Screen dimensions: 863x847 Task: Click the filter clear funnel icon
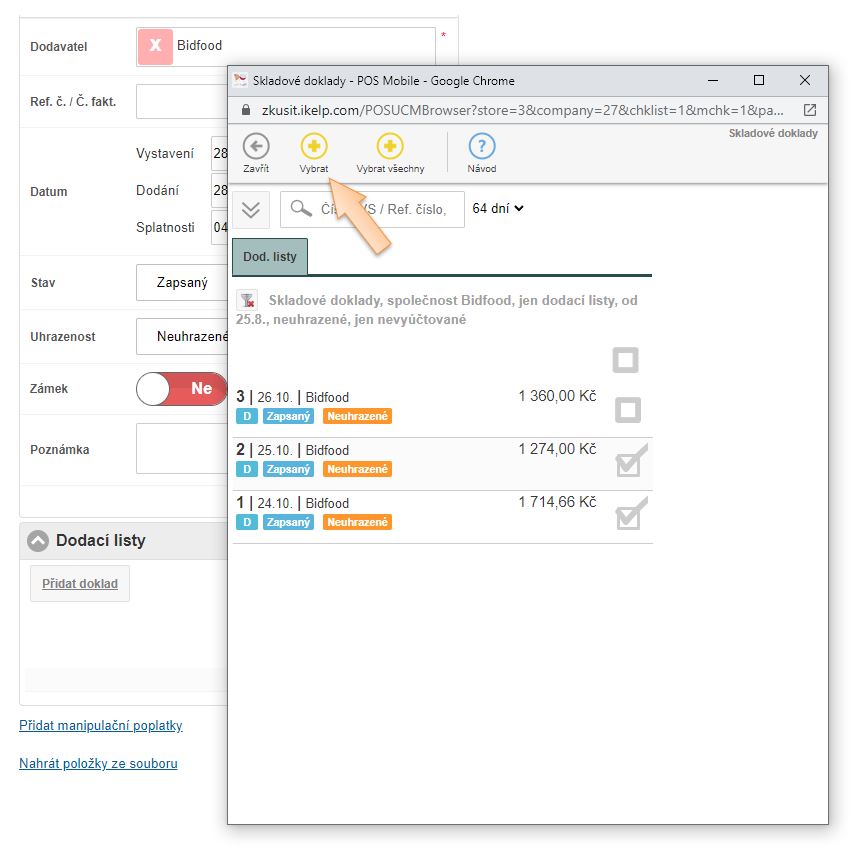click(x=247, y=300)
